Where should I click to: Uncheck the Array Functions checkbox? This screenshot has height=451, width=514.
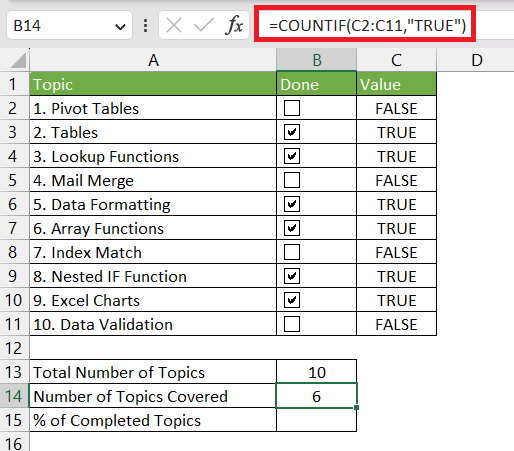(292, 228)
